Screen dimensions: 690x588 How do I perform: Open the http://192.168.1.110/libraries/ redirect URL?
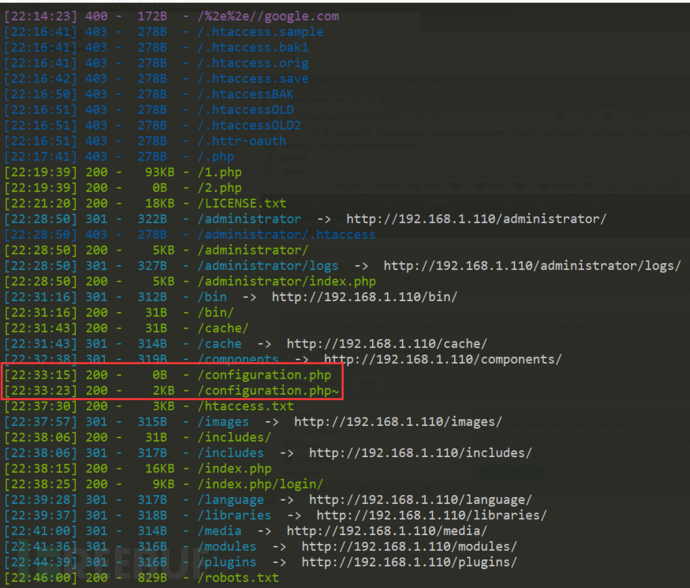click(431, 515)
